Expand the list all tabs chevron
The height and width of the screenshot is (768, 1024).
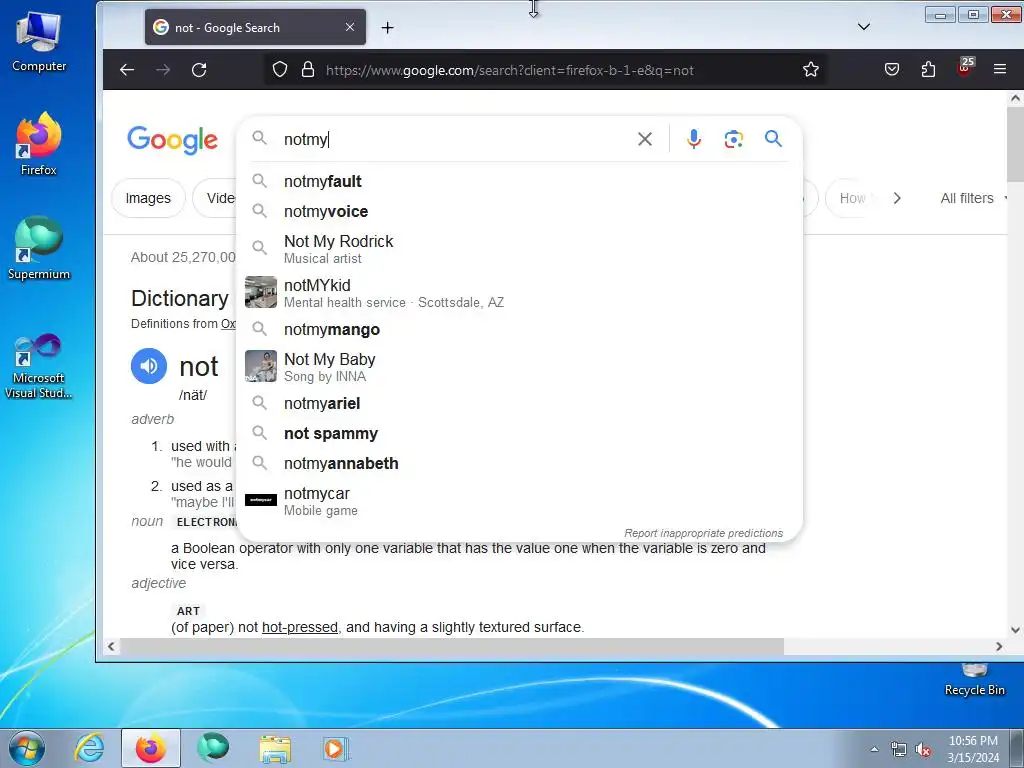(863, 27)
